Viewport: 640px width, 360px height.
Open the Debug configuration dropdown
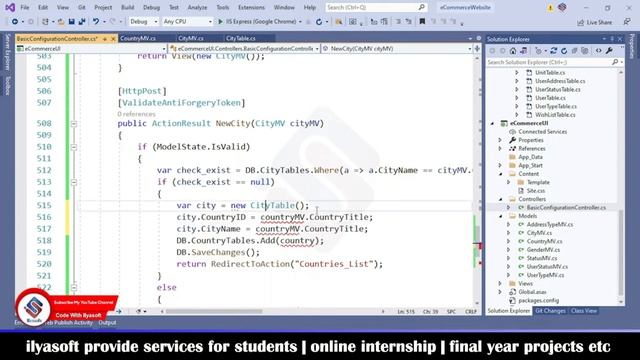click(x=143, y=22)
